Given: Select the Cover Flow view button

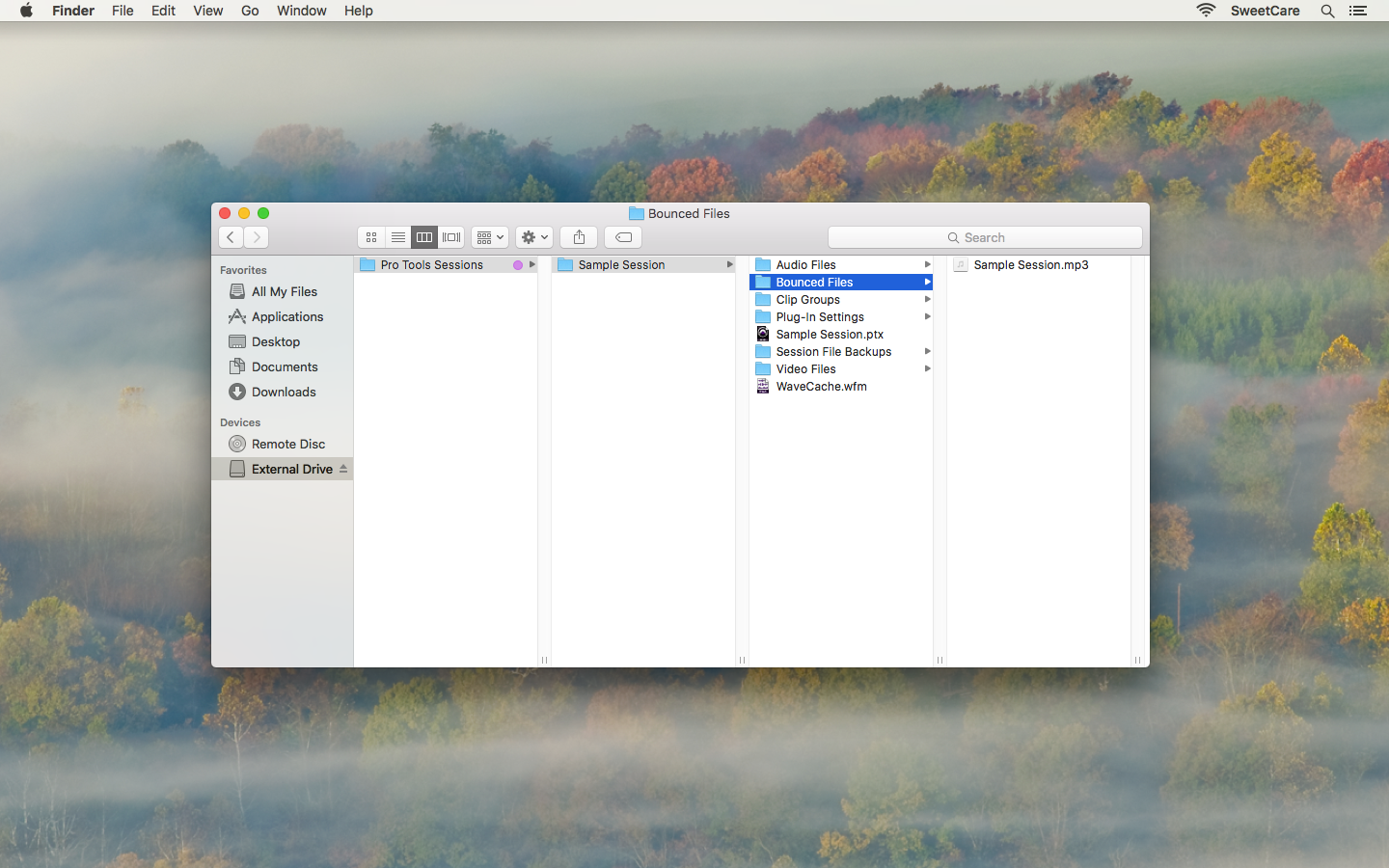Looking at the screenshot, I should coord(451,237).
